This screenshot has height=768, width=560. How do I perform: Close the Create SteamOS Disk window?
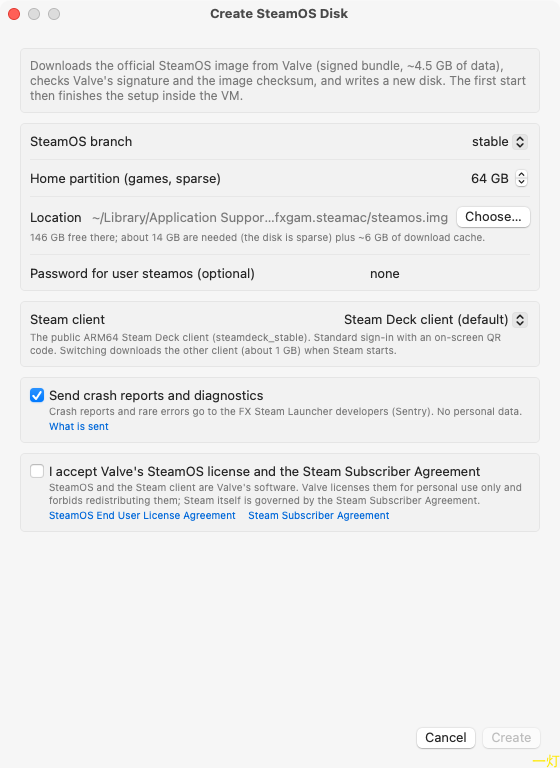pos(14,14)
